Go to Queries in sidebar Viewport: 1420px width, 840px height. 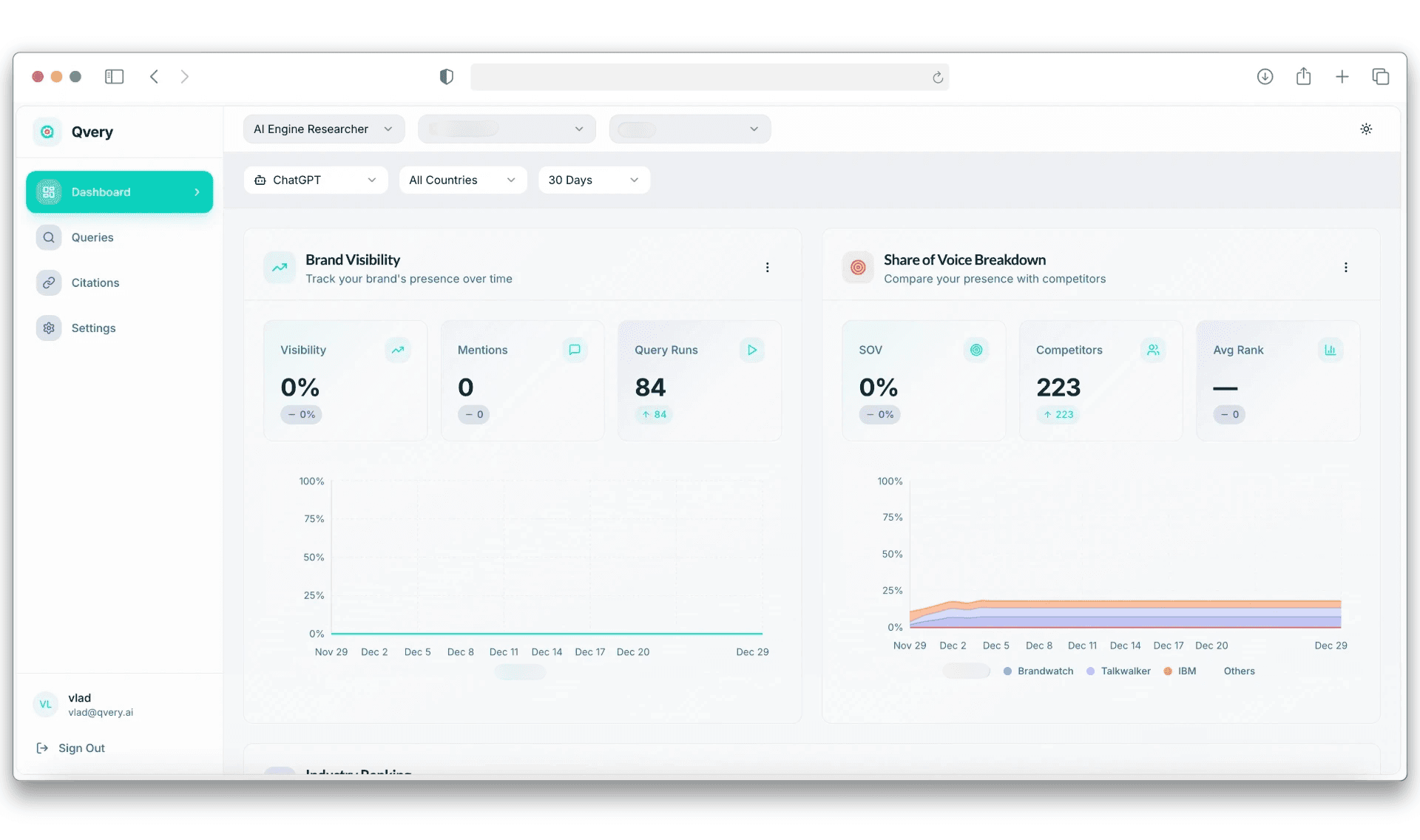click(92, 237)
